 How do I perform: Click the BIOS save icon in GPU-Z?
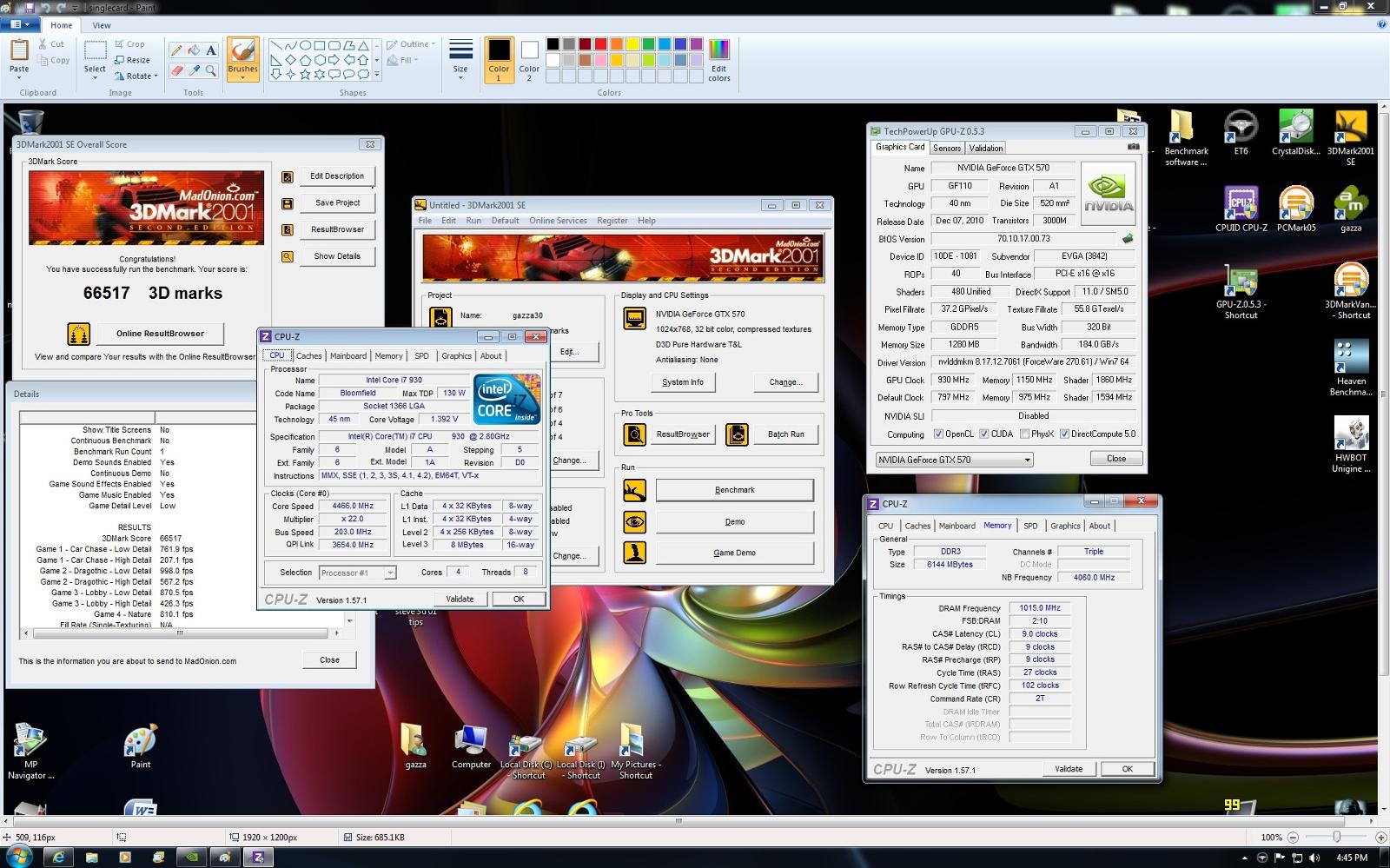pos(1128,238)
